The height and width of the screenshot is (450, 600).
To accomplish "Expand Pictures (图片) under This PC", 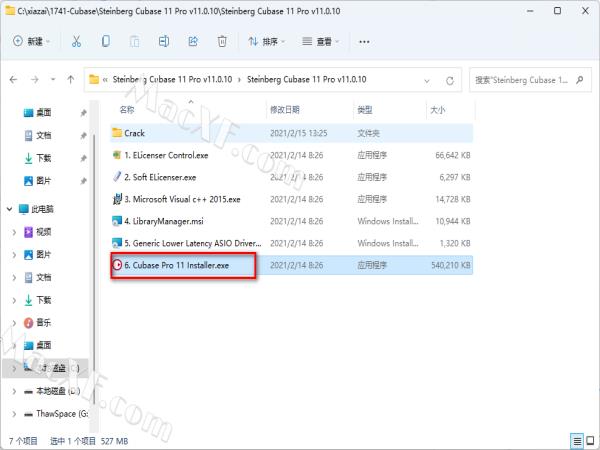I will click(14, 254).
